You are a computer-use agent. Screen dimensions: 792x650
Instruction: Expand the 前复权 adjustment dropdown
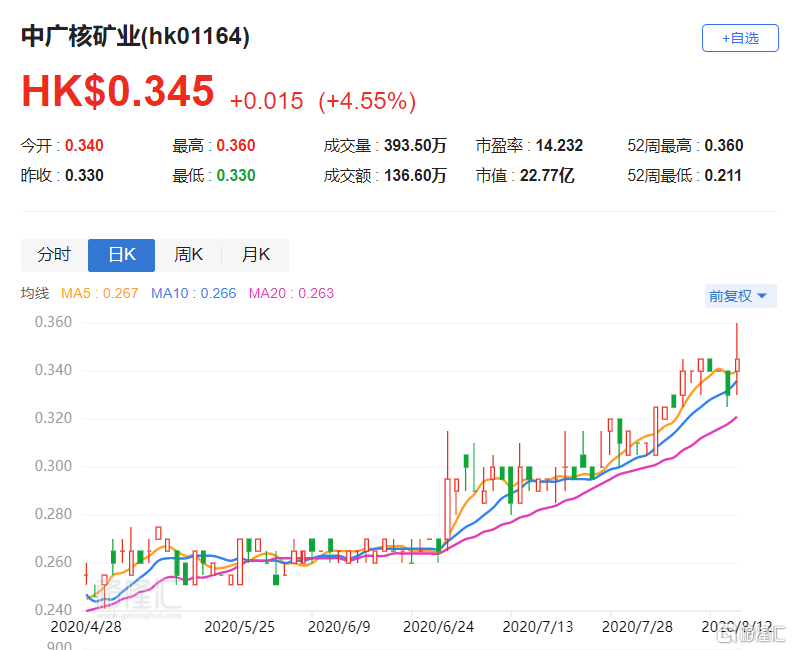[x=738, y=296]
